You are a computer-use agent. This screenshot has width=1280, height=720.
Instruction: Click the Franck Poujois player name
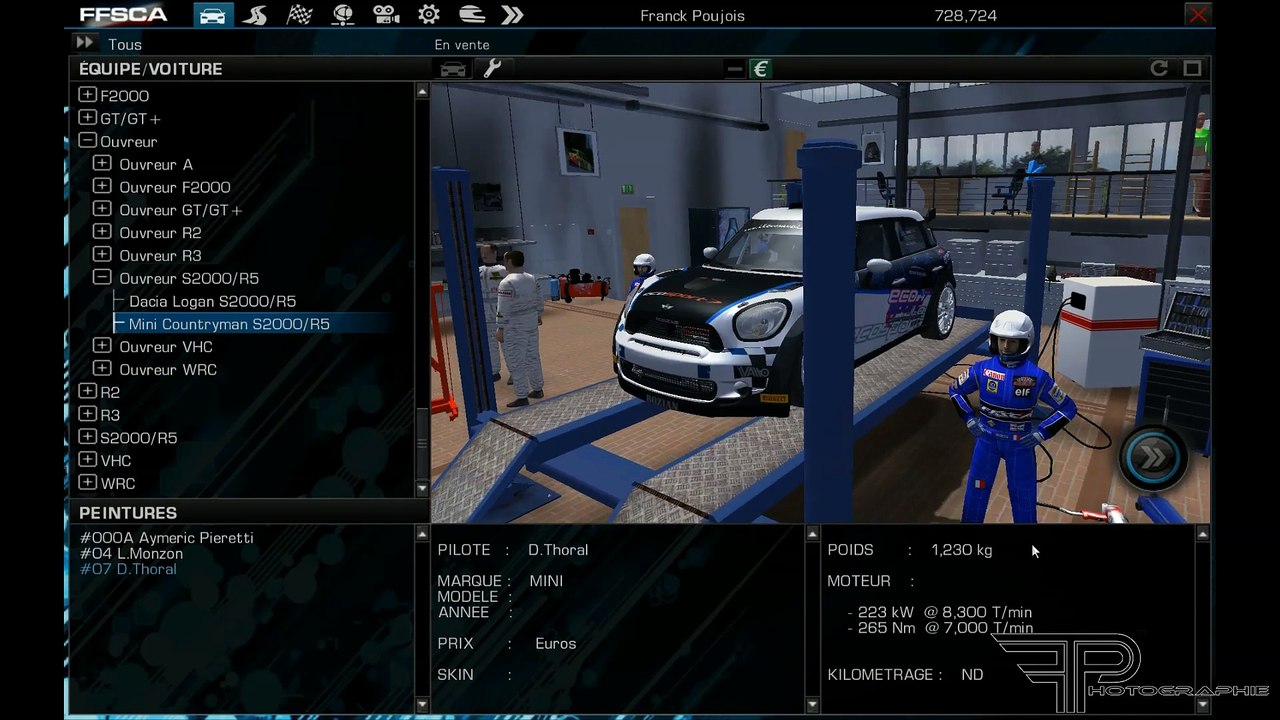tap(692, 16)
